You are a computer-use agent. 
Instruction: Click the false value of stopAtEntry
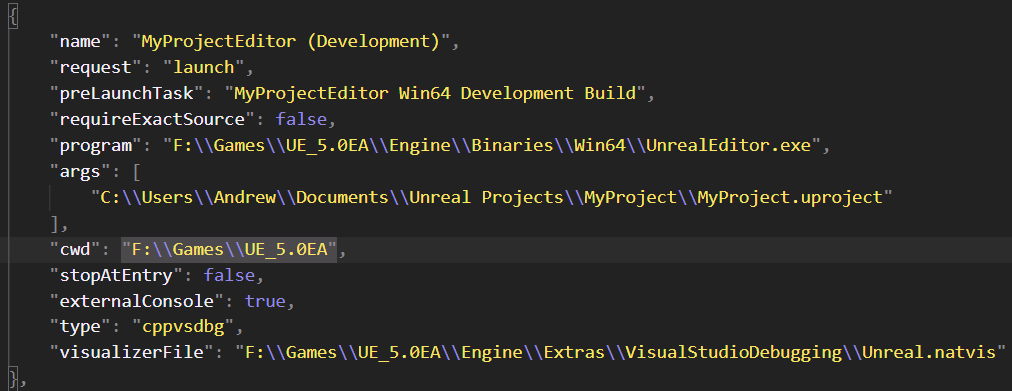(x=229, y=276)
